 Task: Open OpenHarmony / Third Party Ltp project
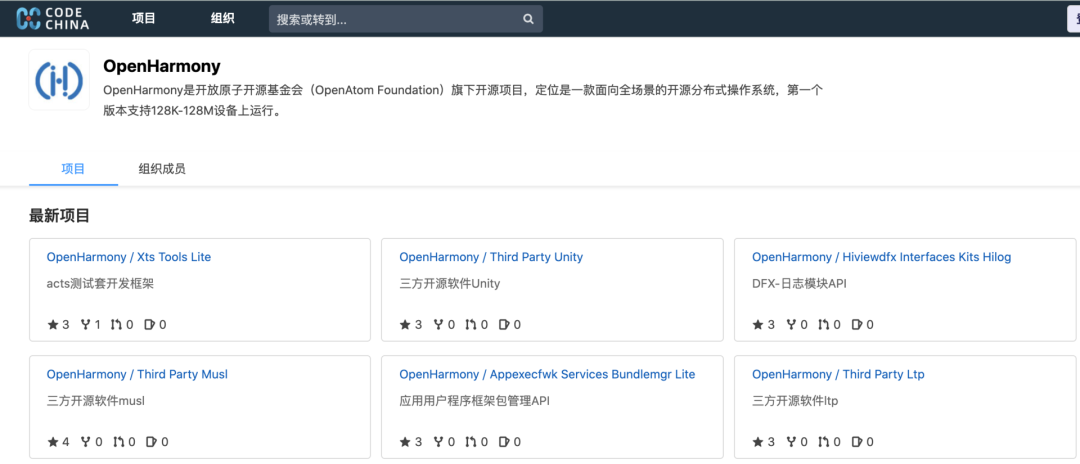(838, 375)
